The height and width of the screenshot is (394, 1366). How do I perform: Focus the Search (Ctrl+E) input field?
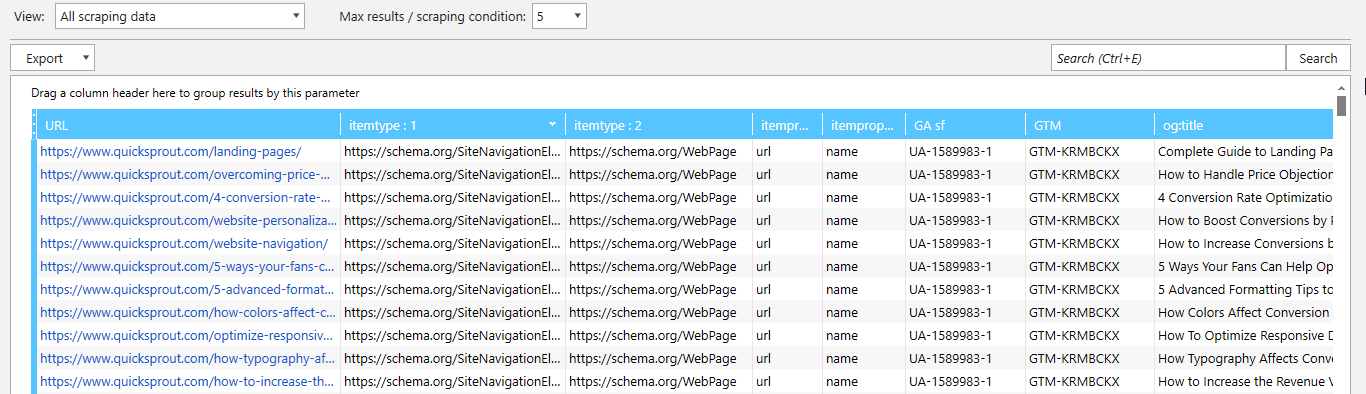pyautogui.click(x=1168, y=58)
